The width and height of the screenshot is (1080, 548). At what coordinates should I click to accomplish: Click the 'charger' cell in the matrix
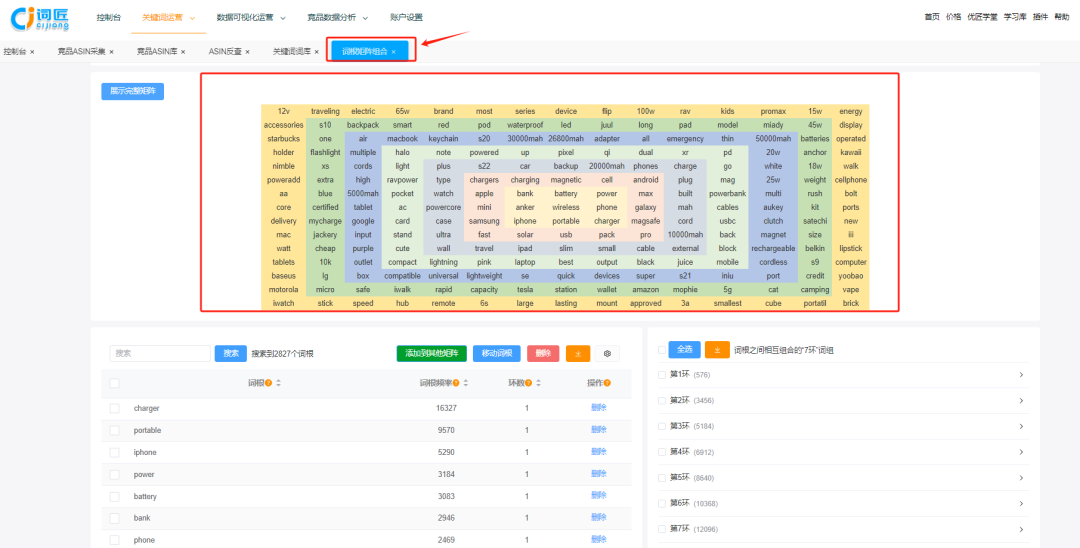click(x=607, y=221)
